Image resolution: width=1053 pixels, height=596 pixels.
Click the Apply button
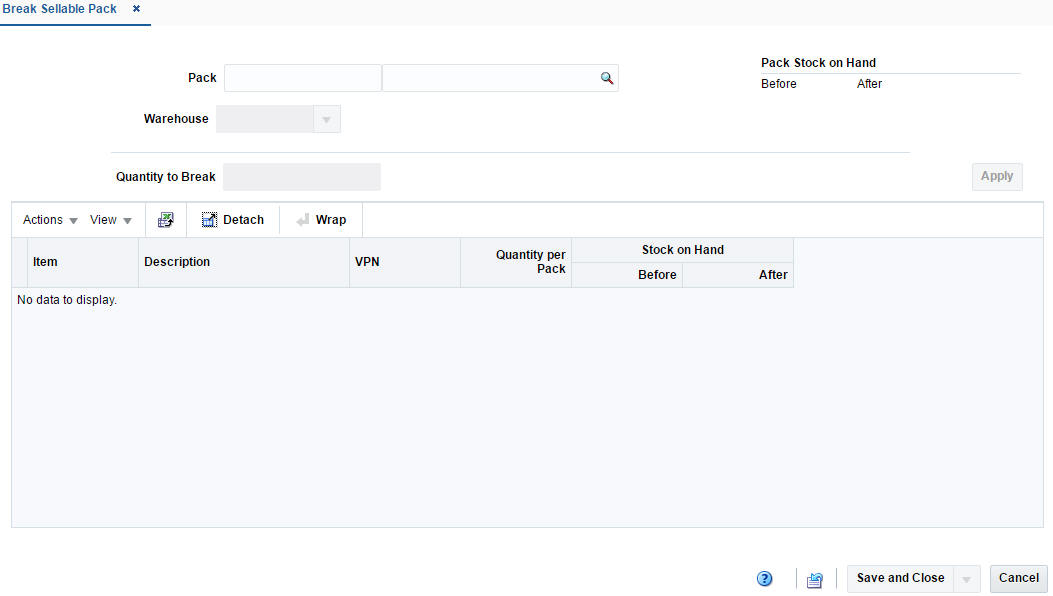coord(997,176)
